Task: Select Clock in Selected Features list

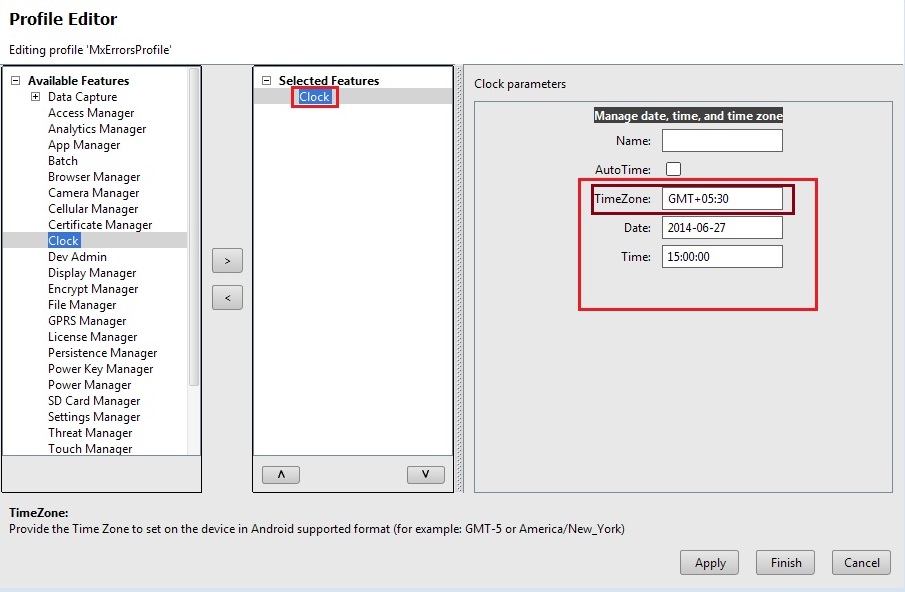Action: [314, 97]
